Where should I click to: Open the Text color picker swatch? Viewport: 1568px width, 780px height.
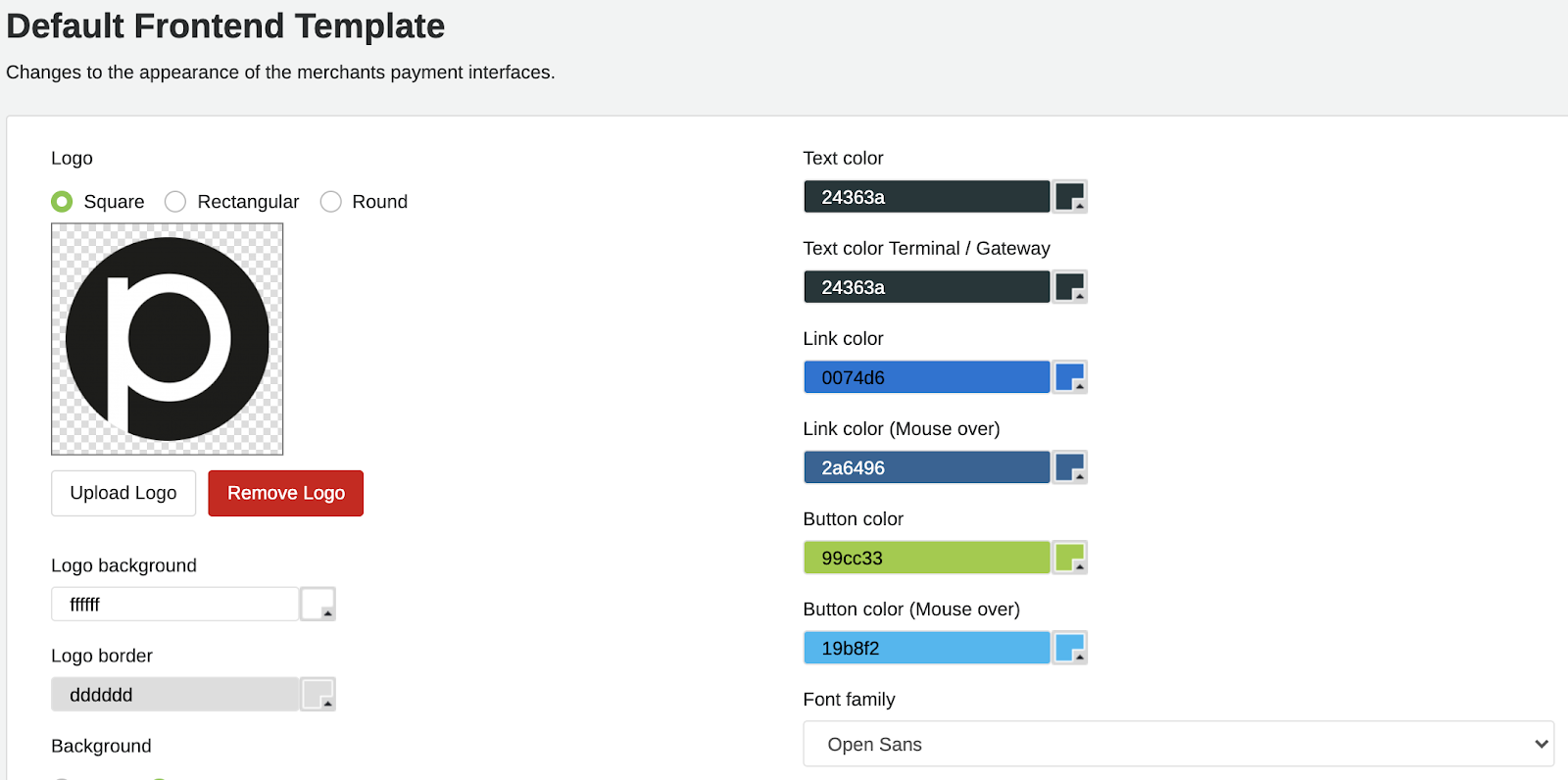point(1069,197)
